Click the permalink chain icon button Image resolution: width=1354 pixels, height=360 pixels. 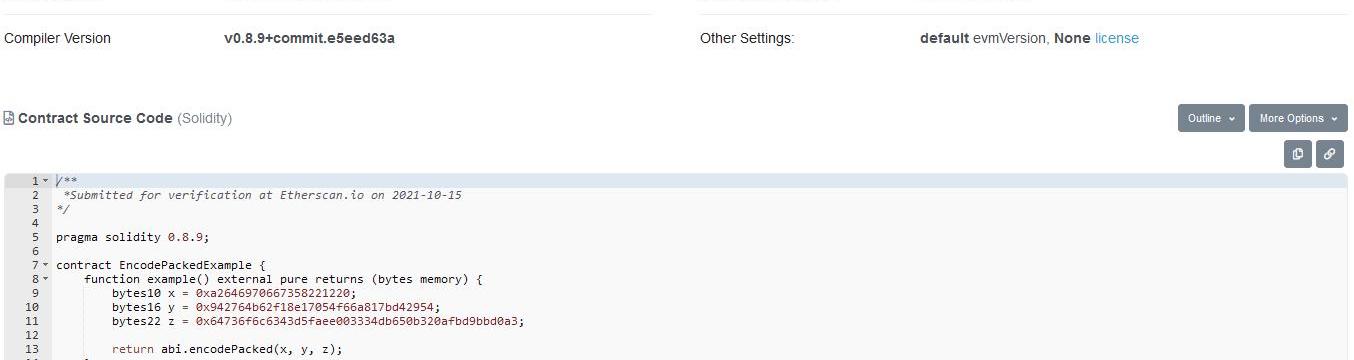tap(1329, 154)
